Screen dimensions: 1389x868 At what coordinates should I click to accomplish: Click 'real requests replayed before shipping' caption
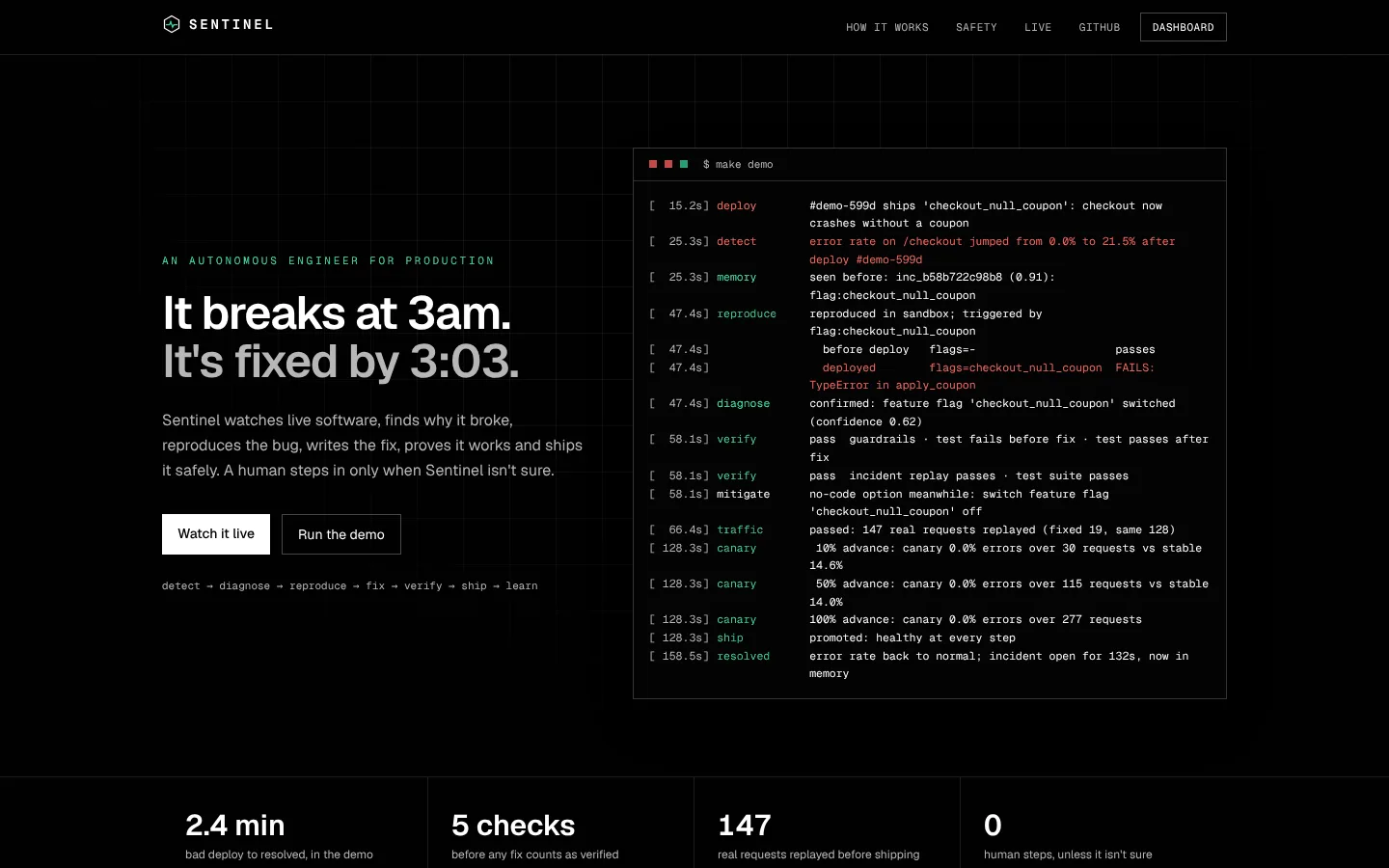coord(819,854)
